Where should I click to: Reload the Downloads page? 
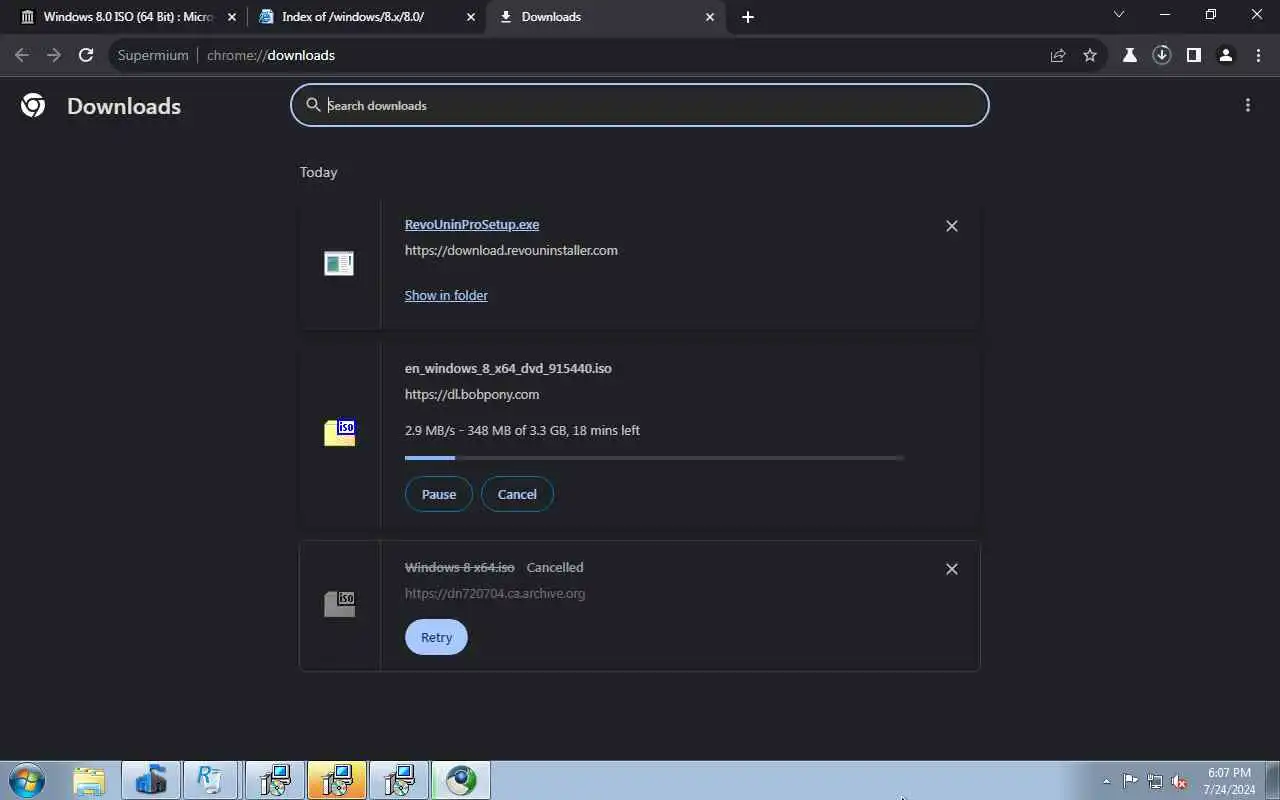[x=86, y=55]
